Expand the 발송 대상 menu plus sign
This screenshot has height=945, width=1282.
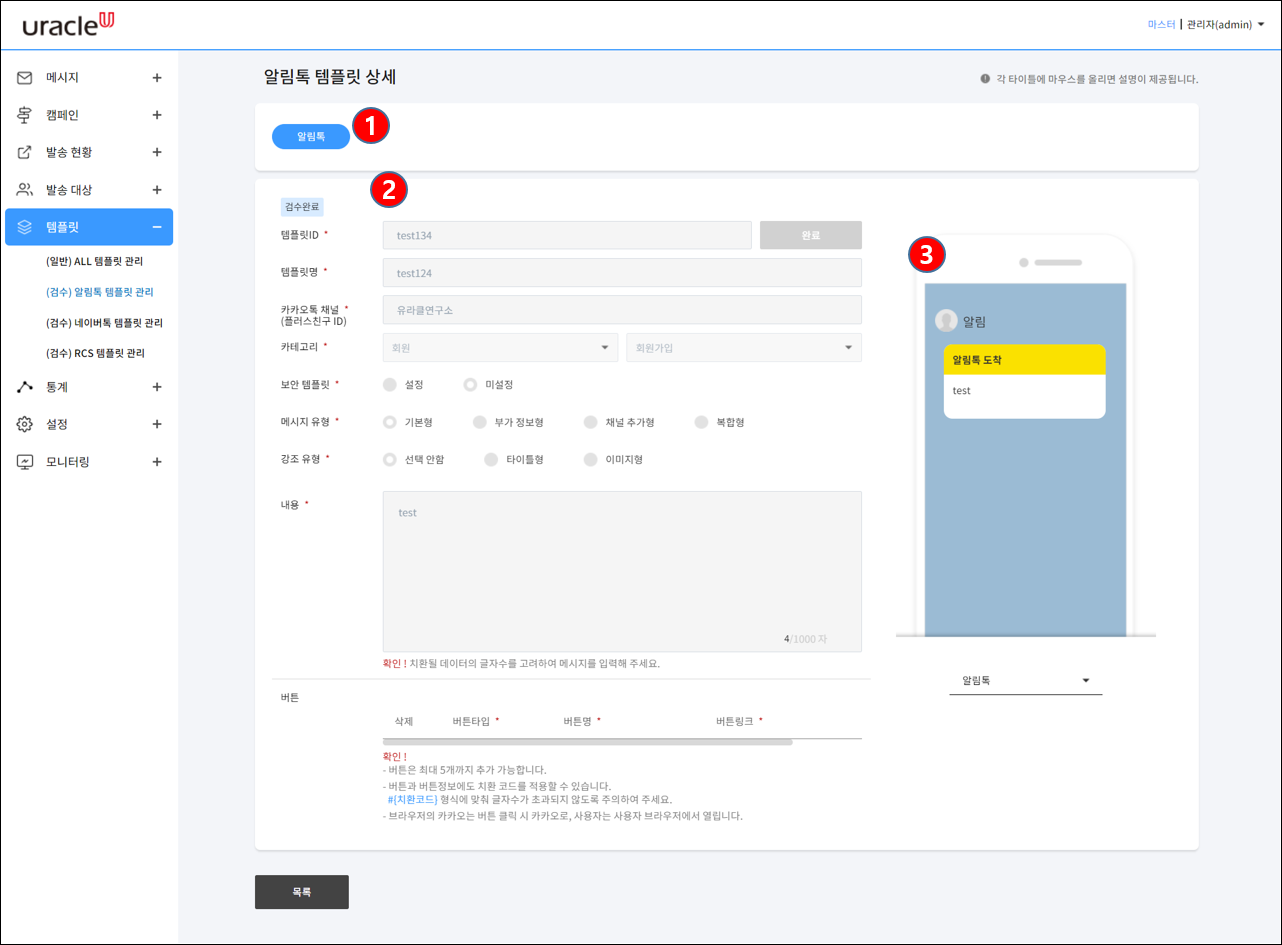tap(157, 189)
